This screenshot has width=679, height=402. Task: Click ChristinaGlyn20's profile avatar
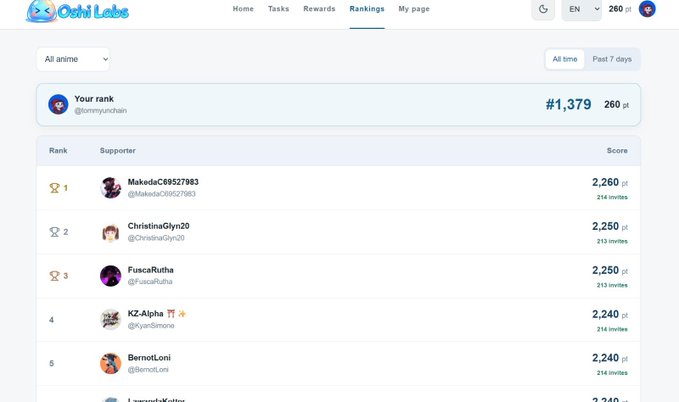pos(110,232)
